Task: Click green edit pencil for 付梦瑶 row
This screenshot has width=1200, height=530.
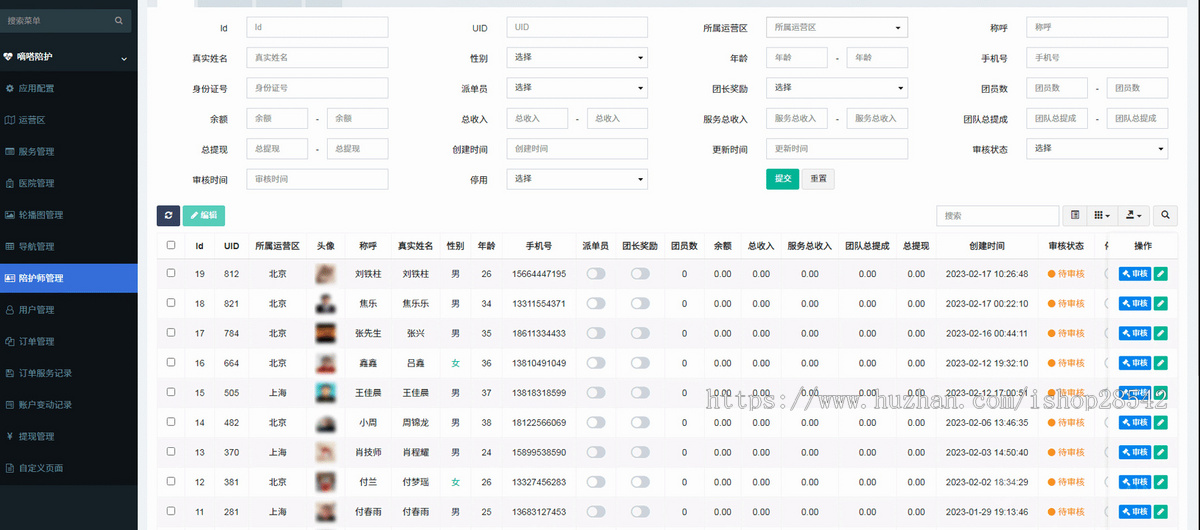Action: tap(1160, 482)
